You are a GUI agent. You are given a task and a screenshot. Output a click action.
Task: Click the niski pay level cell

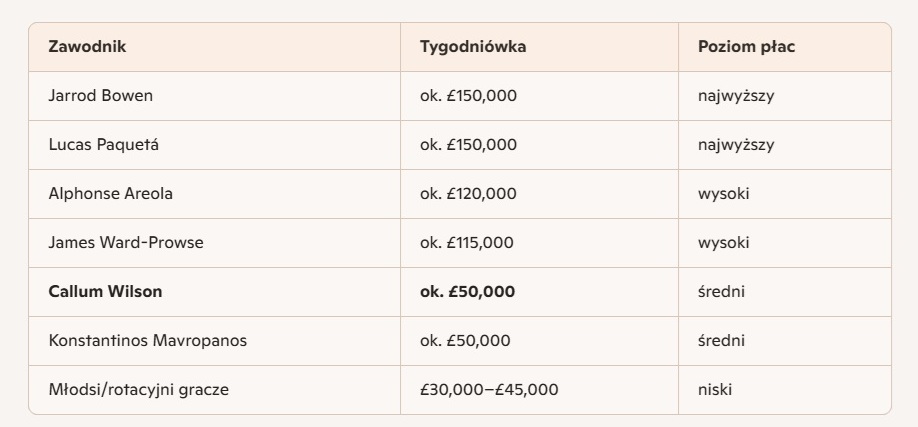click(x=715, y=390)
